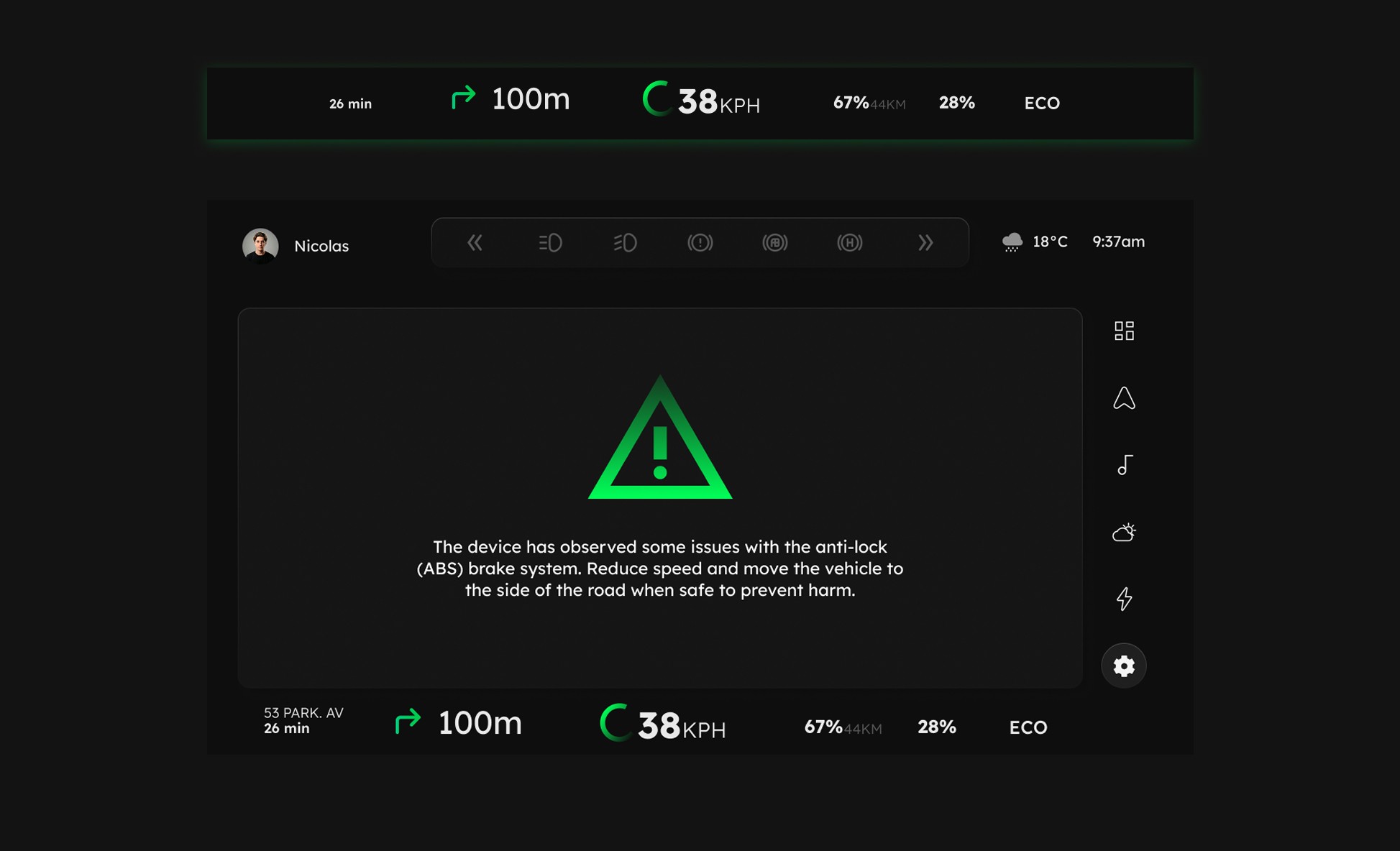Toggle the brake hold (H) indicator
This screenshot has height=851, width=1400.
pos(849,243)
